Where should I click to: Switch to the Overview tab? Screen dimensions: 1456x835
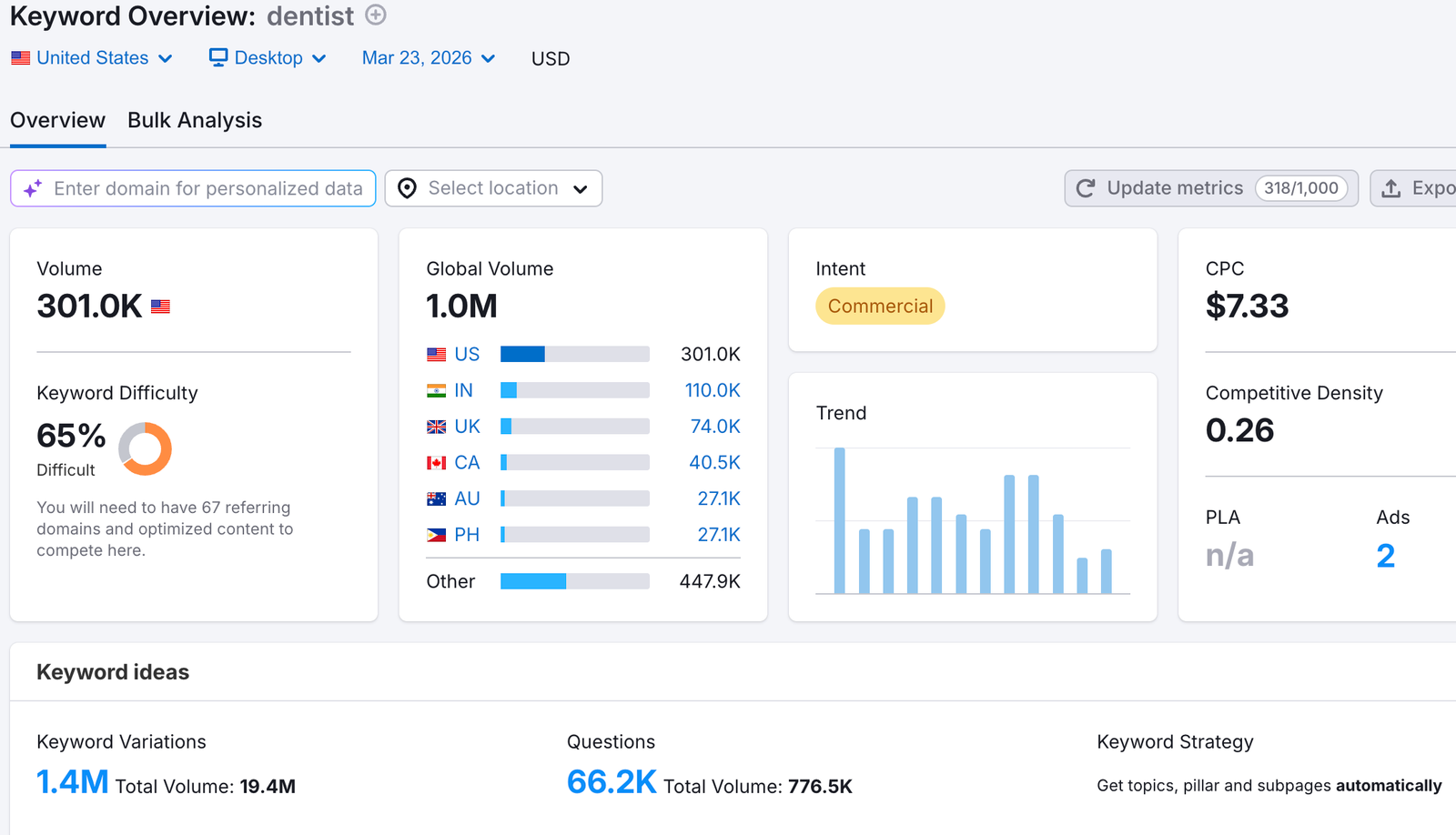[x=57, y=120]
